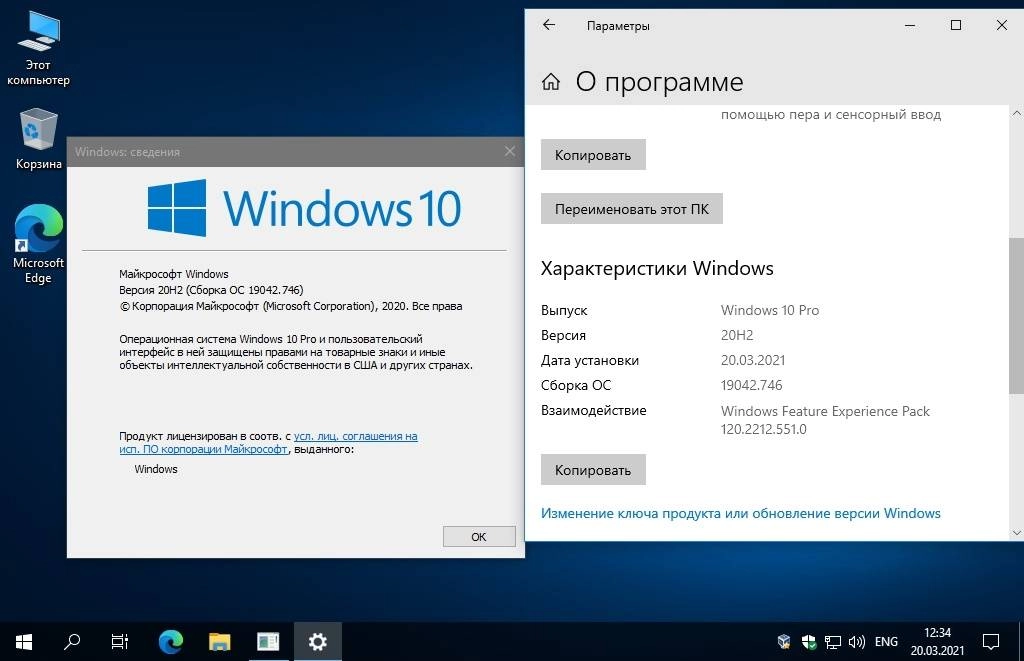Maximize the Параметры window

[x=955, y=25]
